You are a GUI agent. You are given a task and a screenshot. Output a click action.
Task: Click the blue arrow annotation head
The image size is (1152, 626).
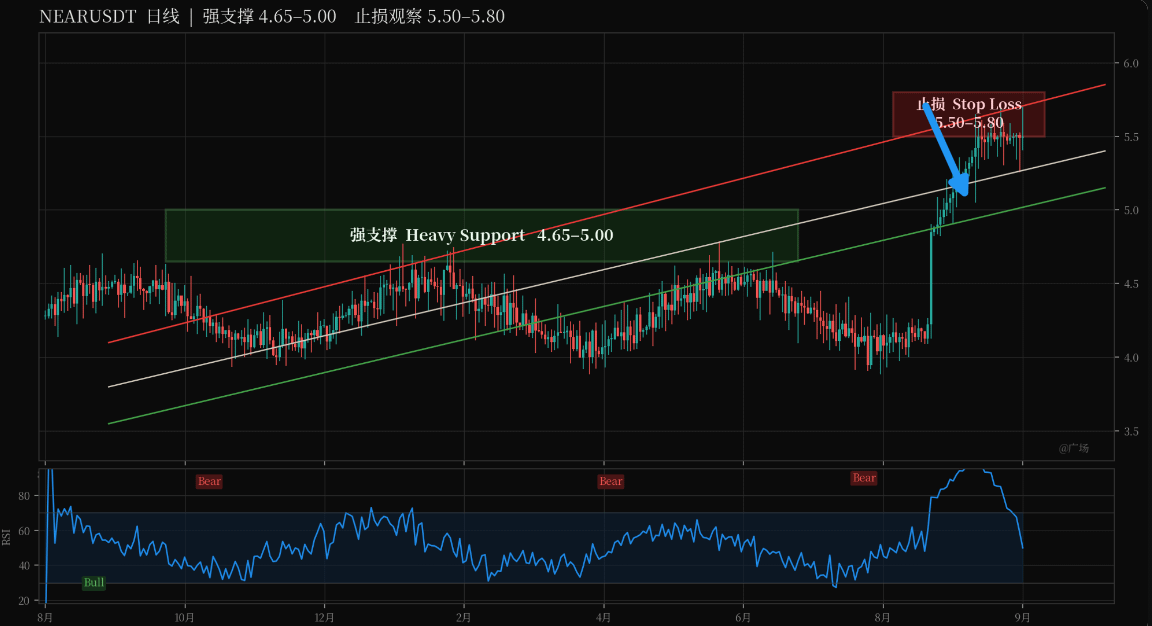(960, 184)
